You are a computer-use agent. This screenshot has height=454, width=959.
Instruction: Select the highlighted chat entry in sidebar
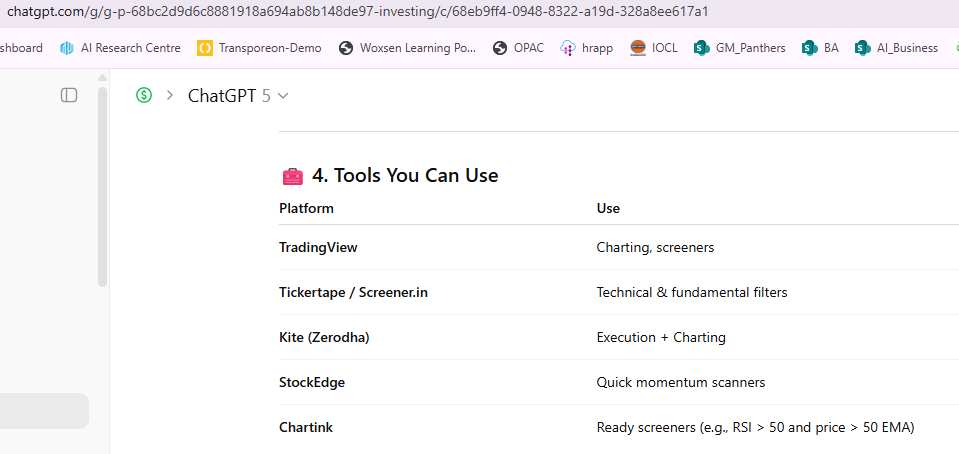click(x=44, y=411)
